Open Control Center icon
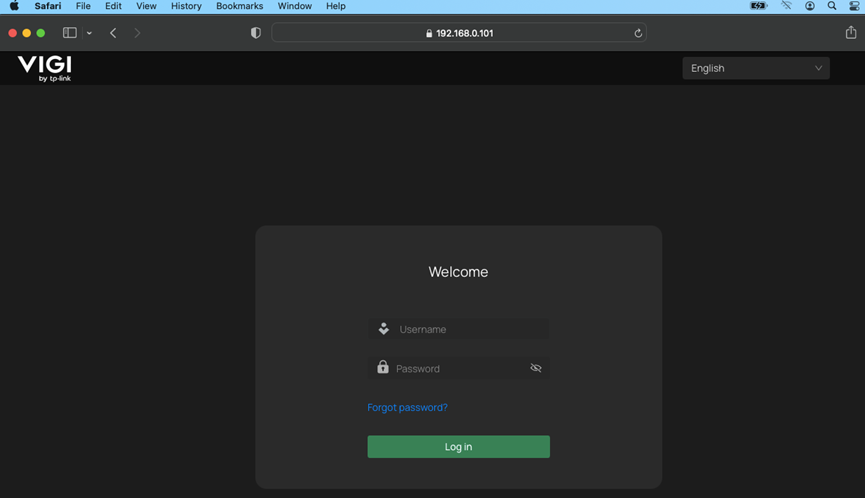Image resolution: width=865 pixels, height=498 pixels. point(854,6)
